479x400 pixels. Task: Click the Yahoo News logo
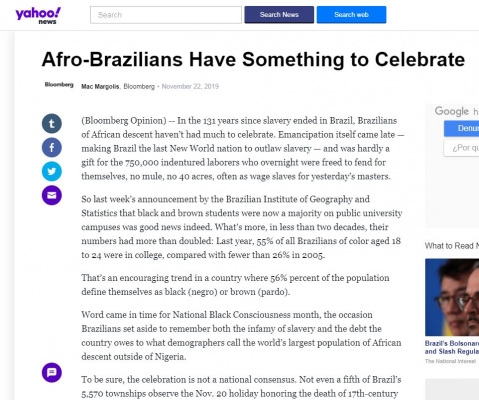[x=38, y=16]
